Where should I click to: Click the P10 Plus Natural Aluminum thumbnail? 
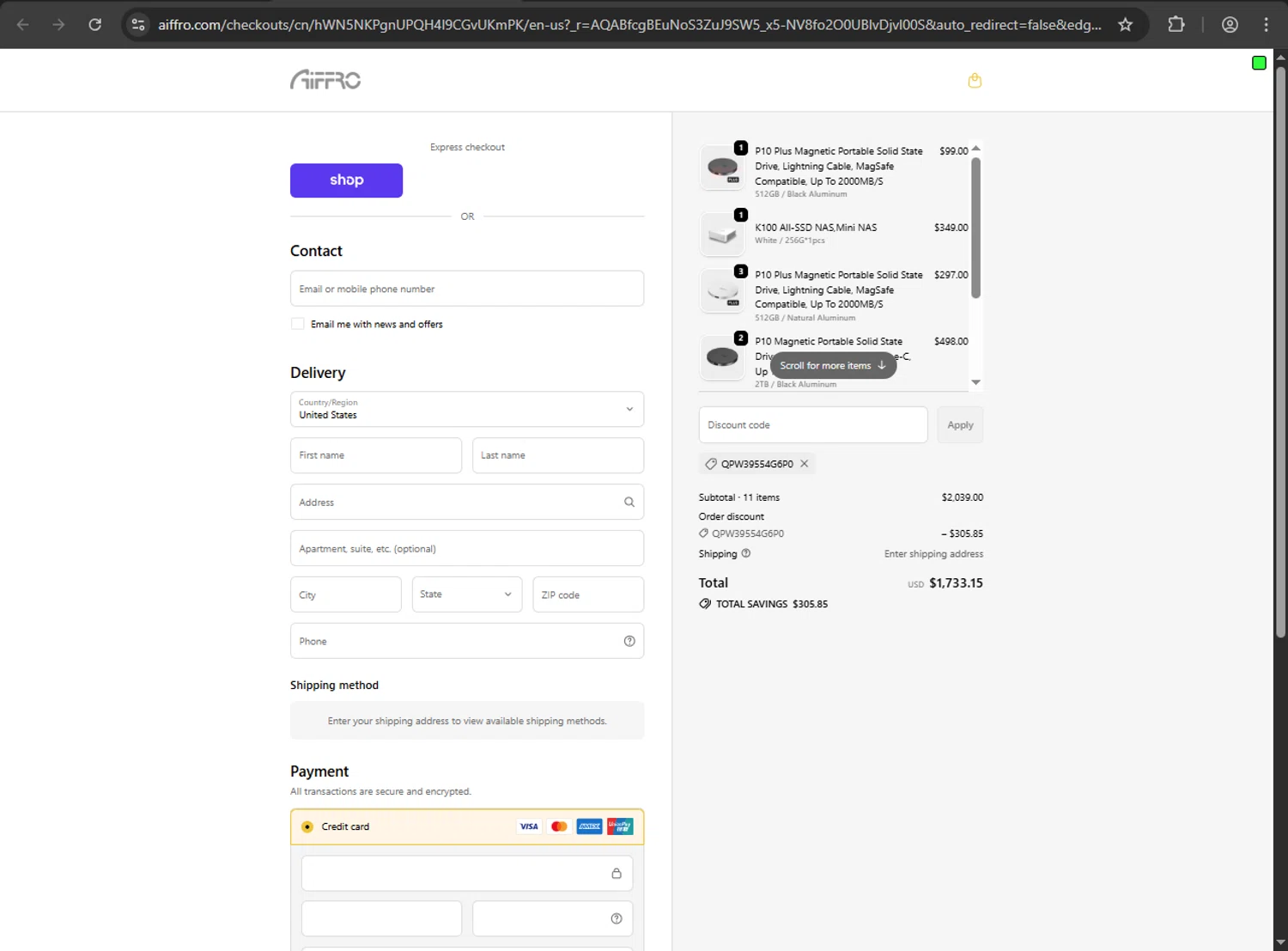click(722, 292)
